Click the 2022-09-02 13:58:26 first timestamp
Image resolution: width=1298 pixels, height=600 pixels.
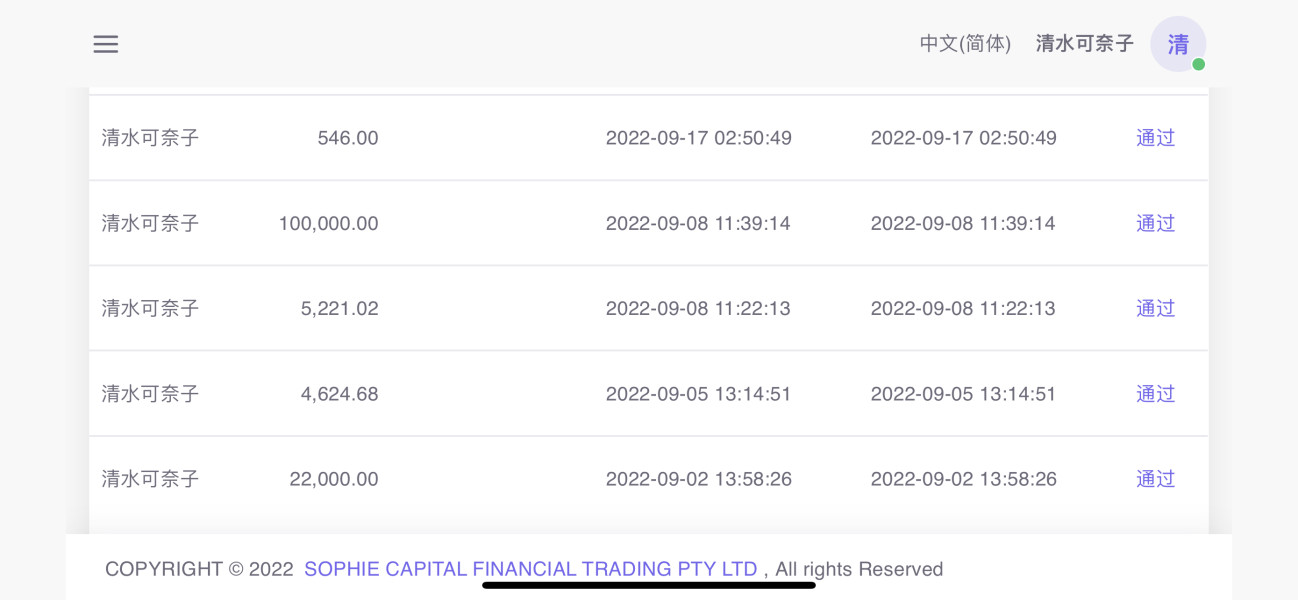(699, 479)
